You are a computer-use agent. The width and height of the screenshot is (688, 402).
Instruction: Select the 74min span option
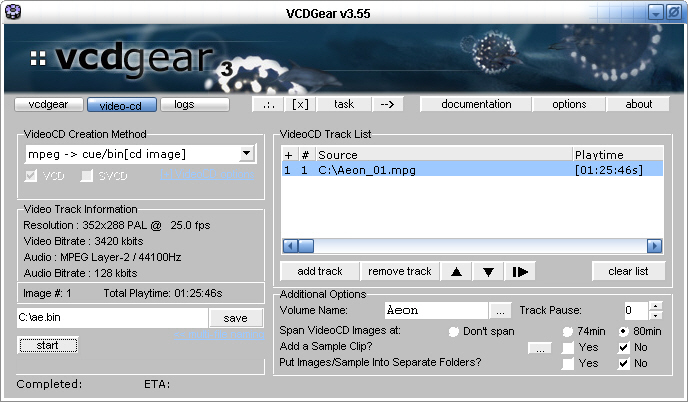pos(568,331)
